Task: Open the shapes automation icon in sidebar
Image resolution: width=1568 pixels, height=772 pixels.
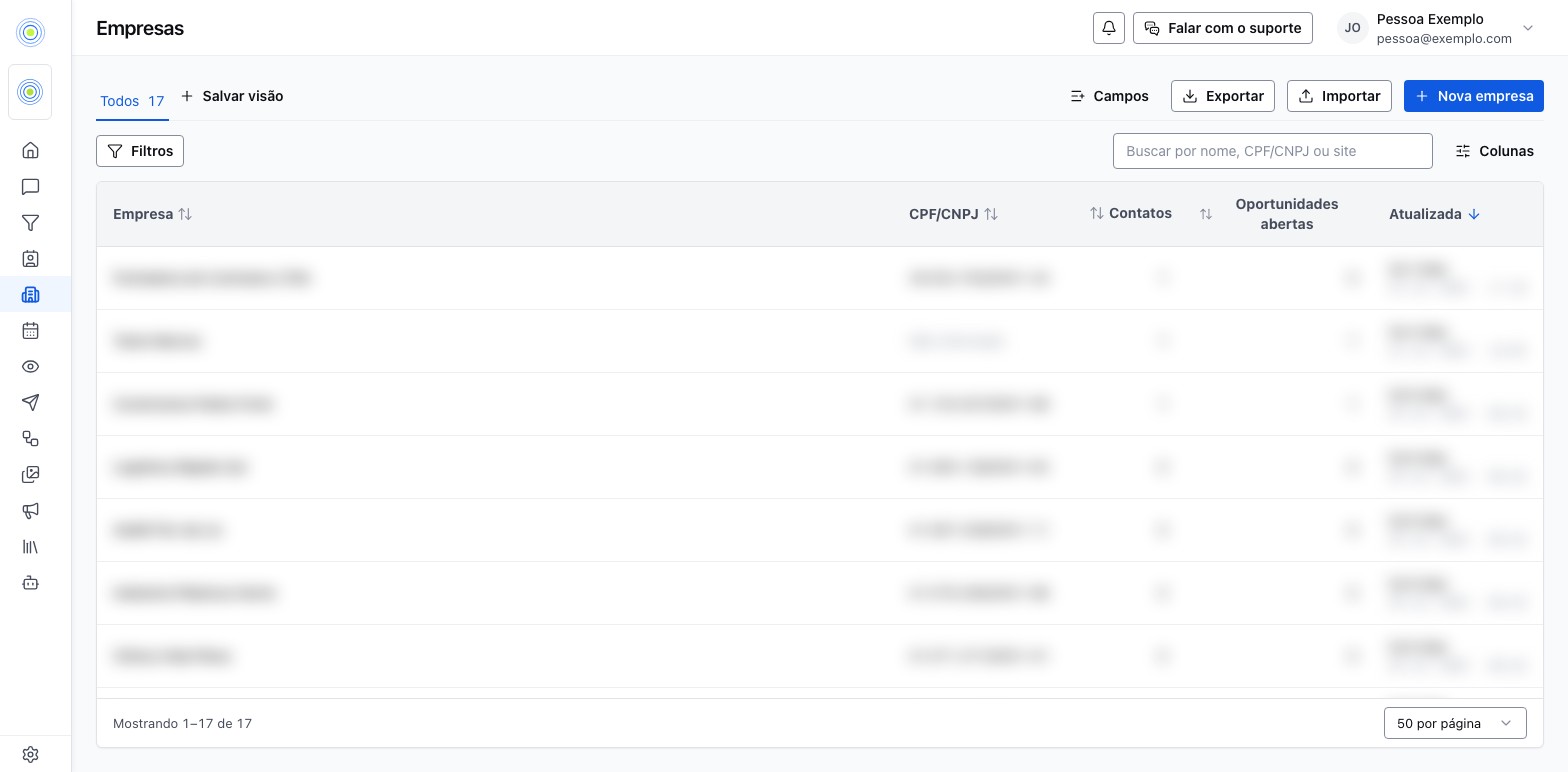Action: click(x=31, y=438)
